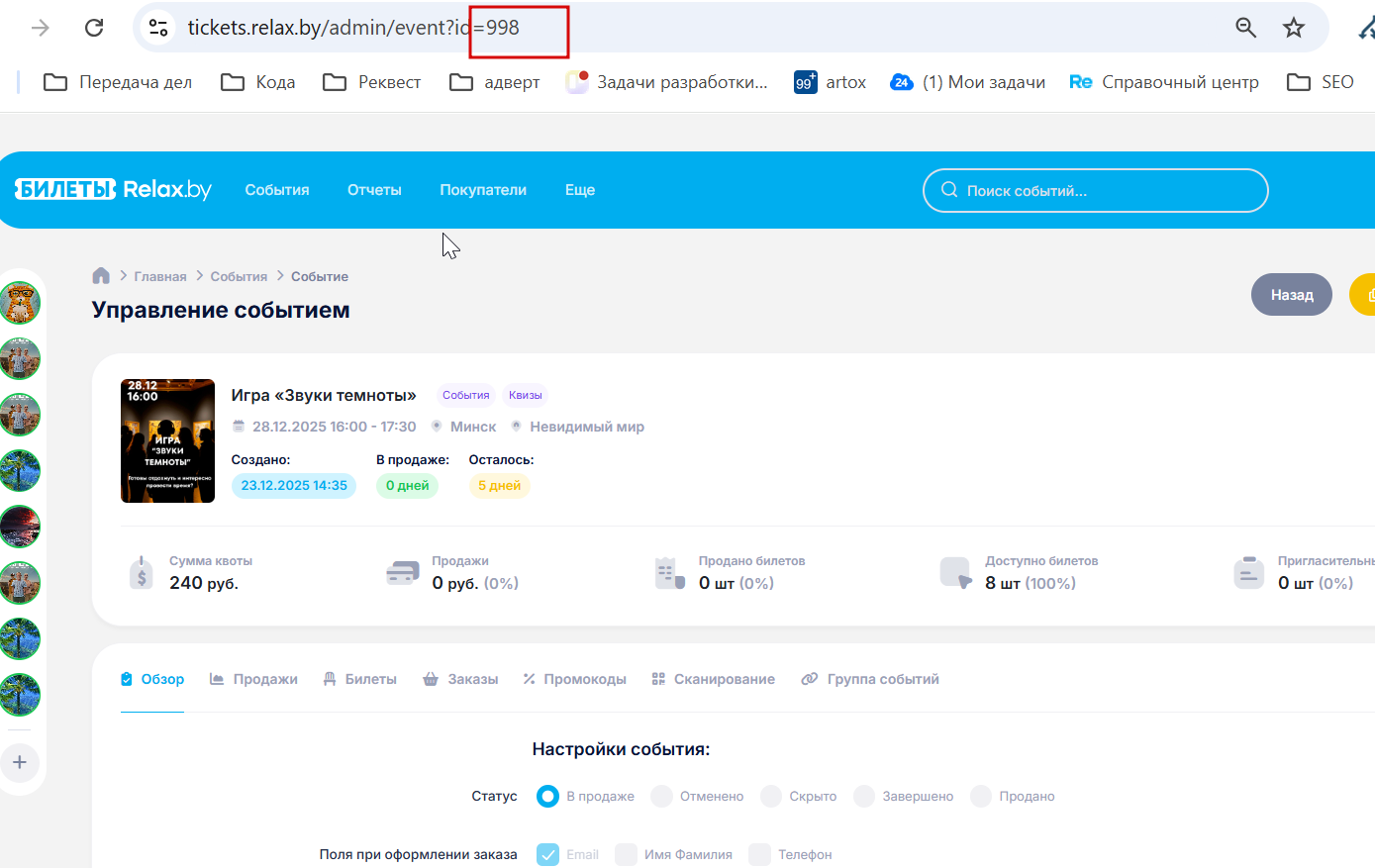Bookmark this page with the star icon
1375x868 pixels.
[x=1294, y=28]
